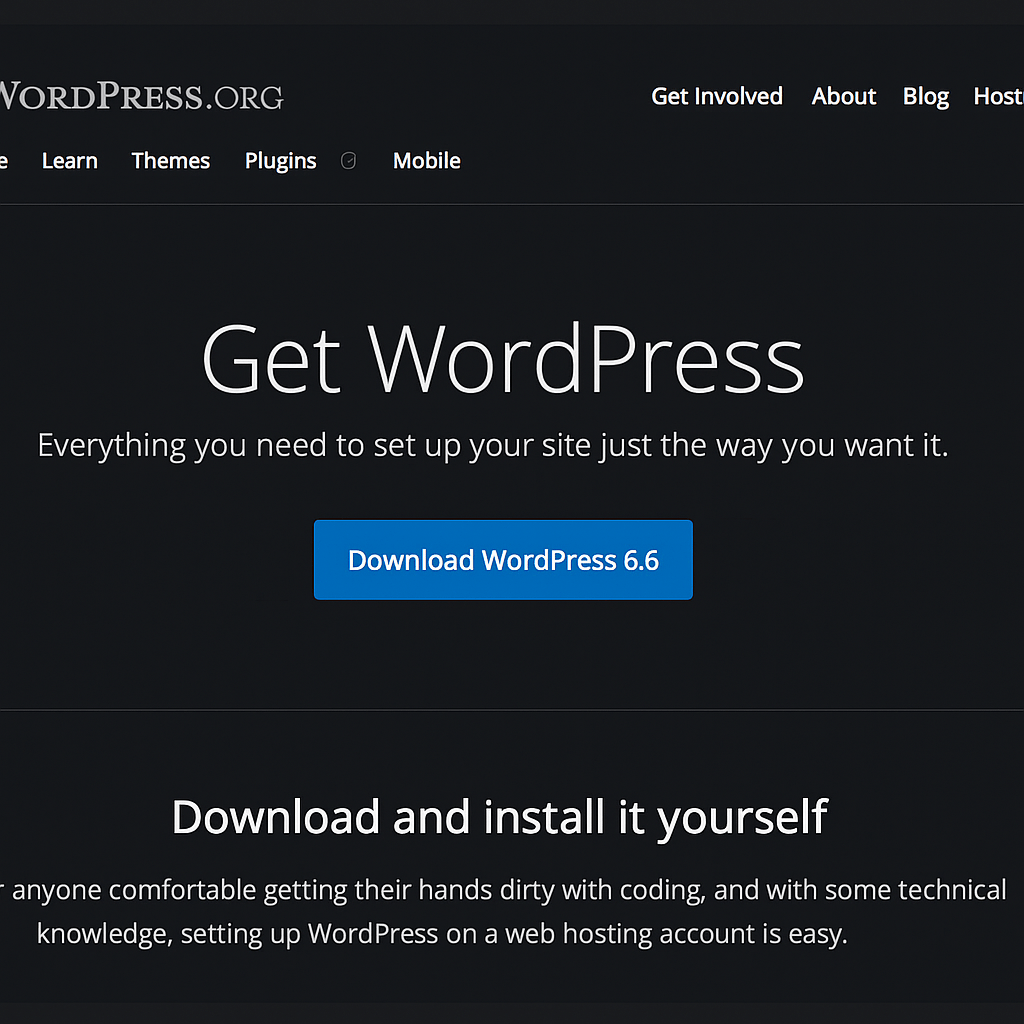This screenshot has height=1024, width=1024.
Task: Open the Learn navigation item
Action: coord(70,161)
